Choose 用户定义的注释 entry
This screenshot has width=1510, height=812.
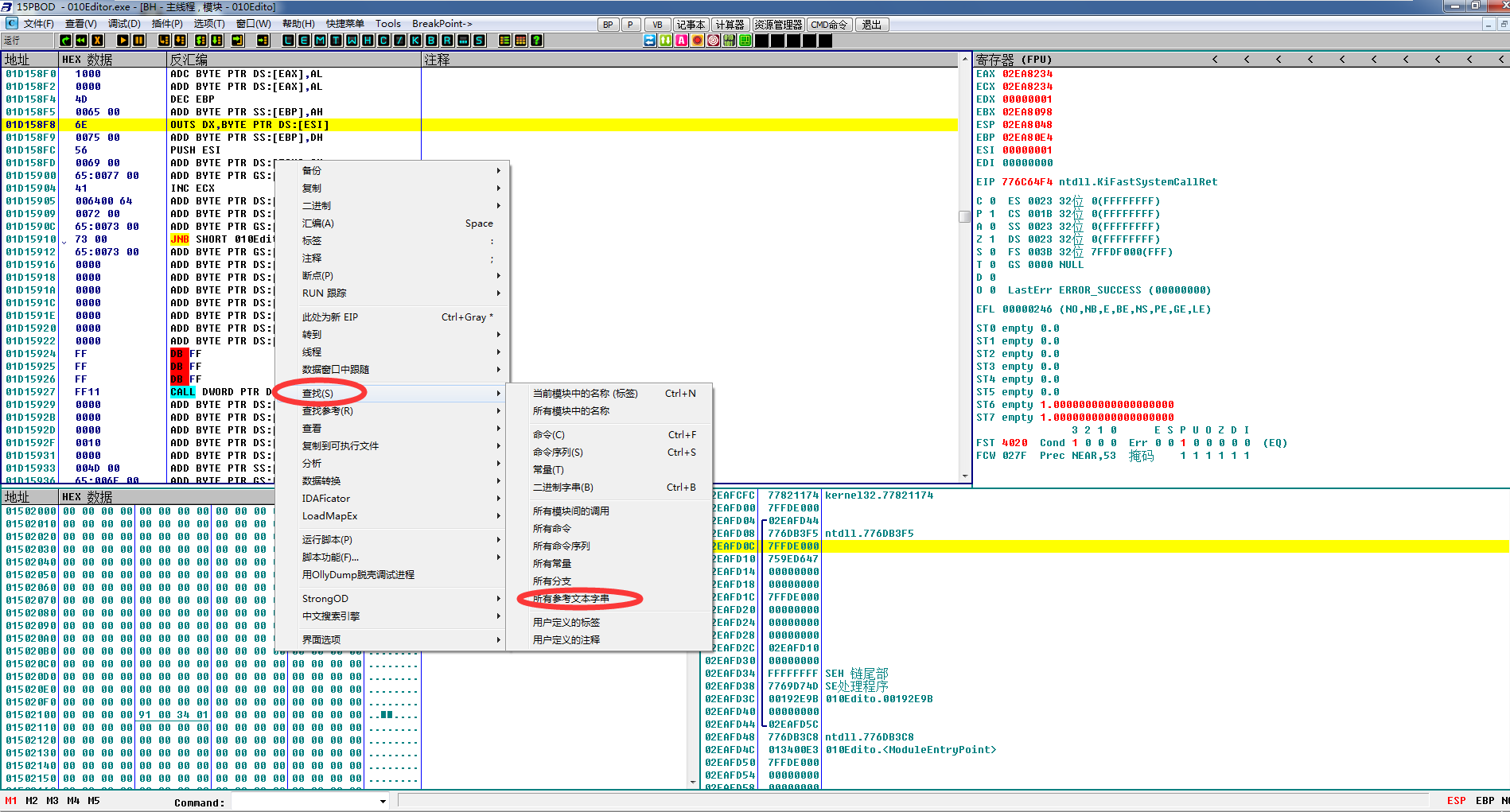coord(609,640)
